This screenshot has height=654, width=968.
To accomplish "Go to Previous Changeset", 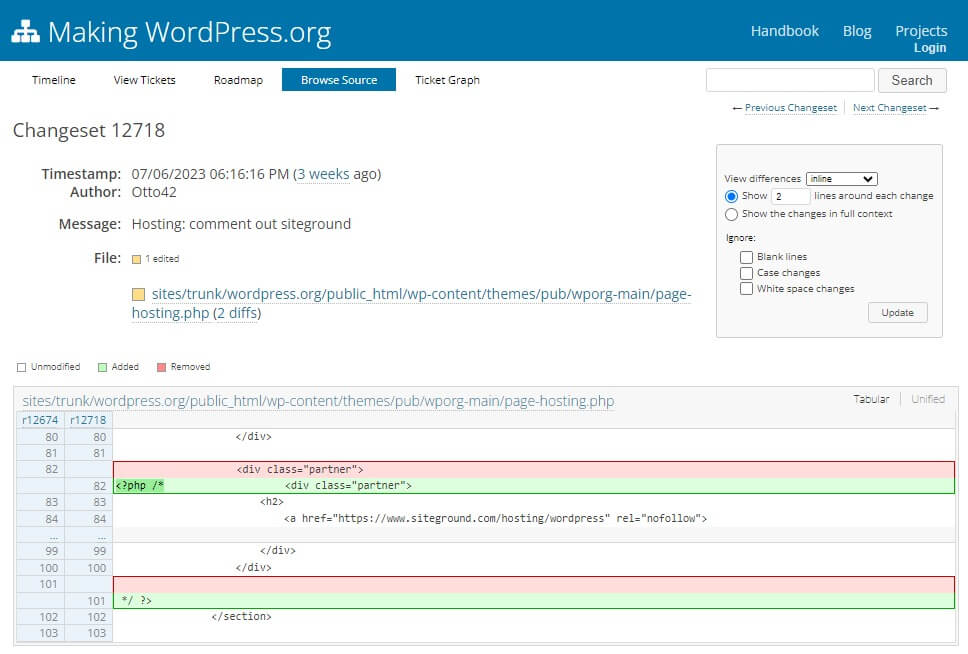I will tap(791, 108).
